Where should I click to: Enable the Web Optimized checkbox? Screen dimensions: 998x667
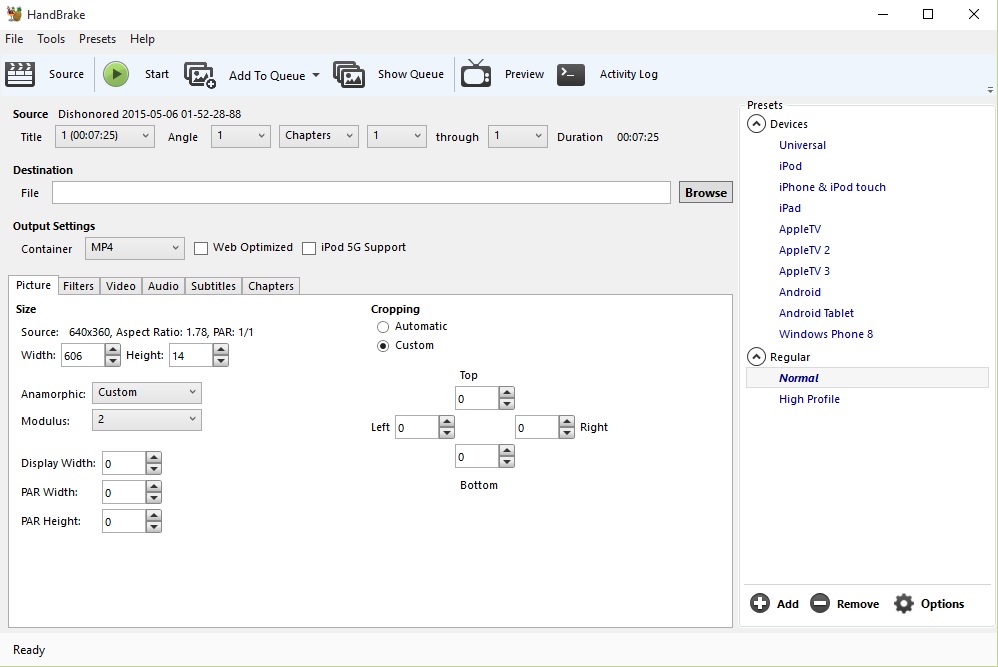pos(200,248)
